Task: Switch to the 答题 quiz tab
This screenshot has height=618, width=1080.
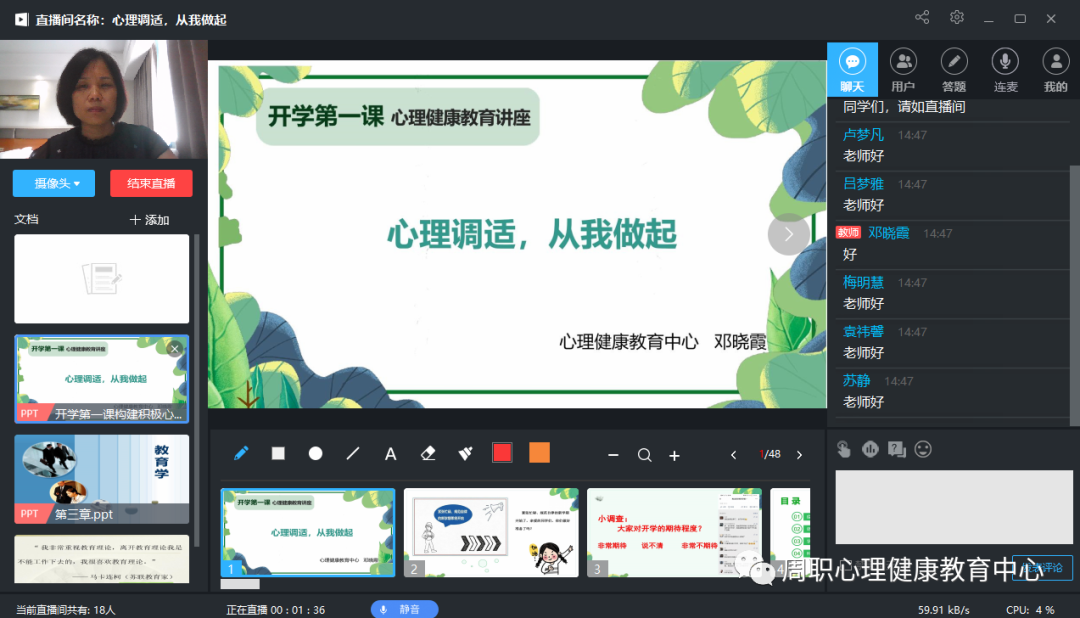Action: (x=954, y=70)
